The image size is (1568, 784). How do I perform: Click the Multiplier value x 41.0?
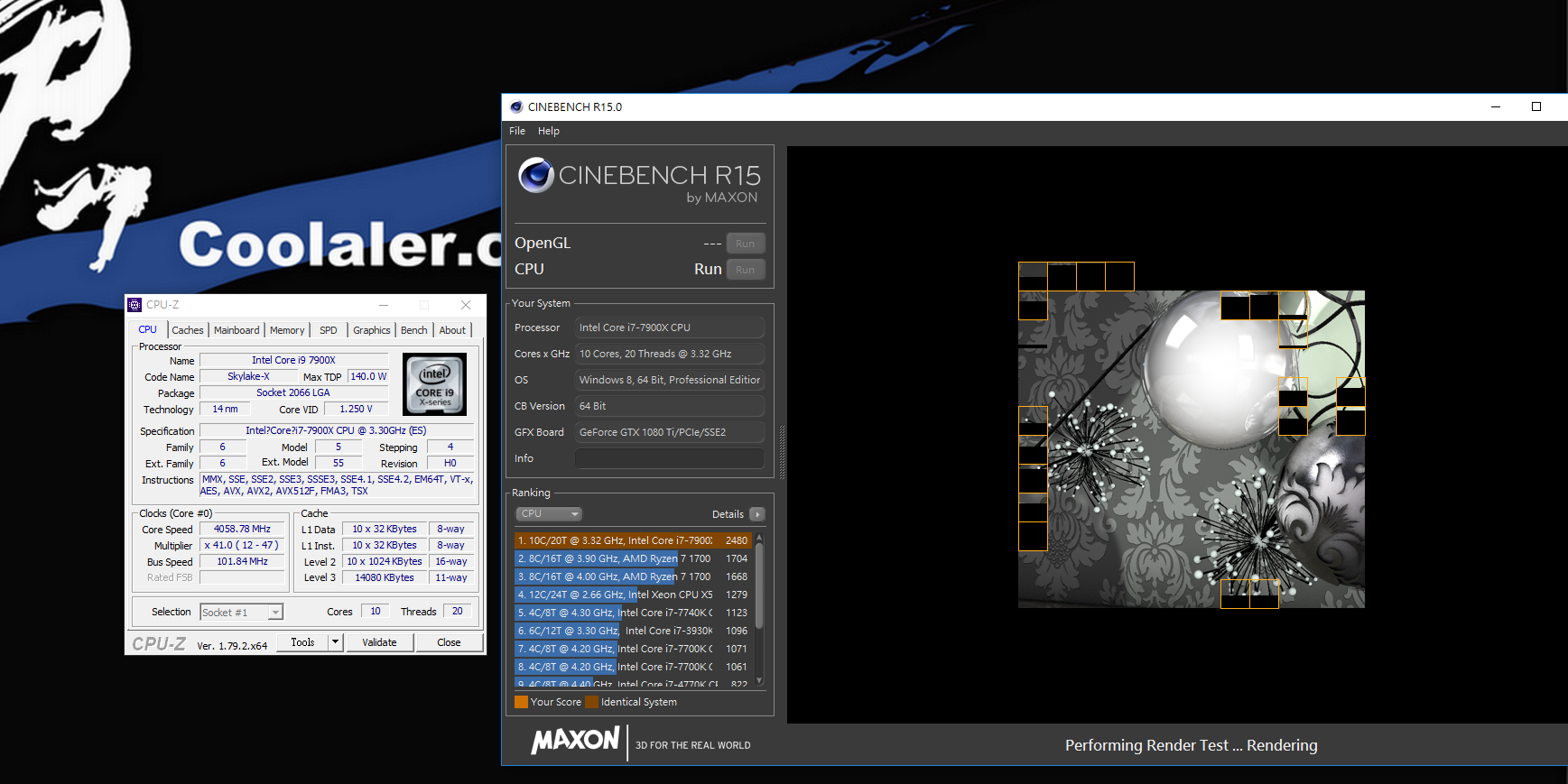(x=242, y=545)
